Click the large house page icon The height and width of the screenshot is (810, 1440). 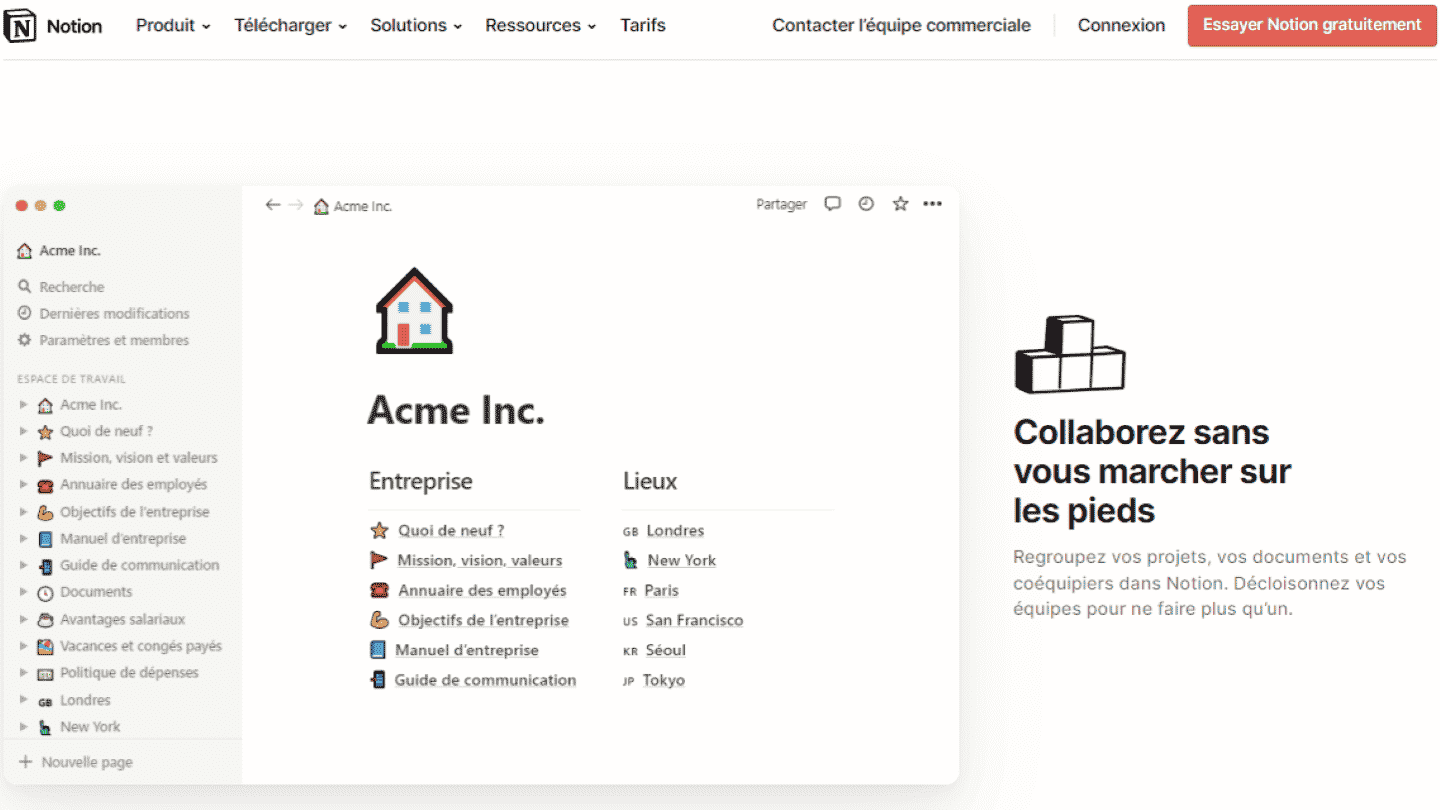tap(414, 310)
